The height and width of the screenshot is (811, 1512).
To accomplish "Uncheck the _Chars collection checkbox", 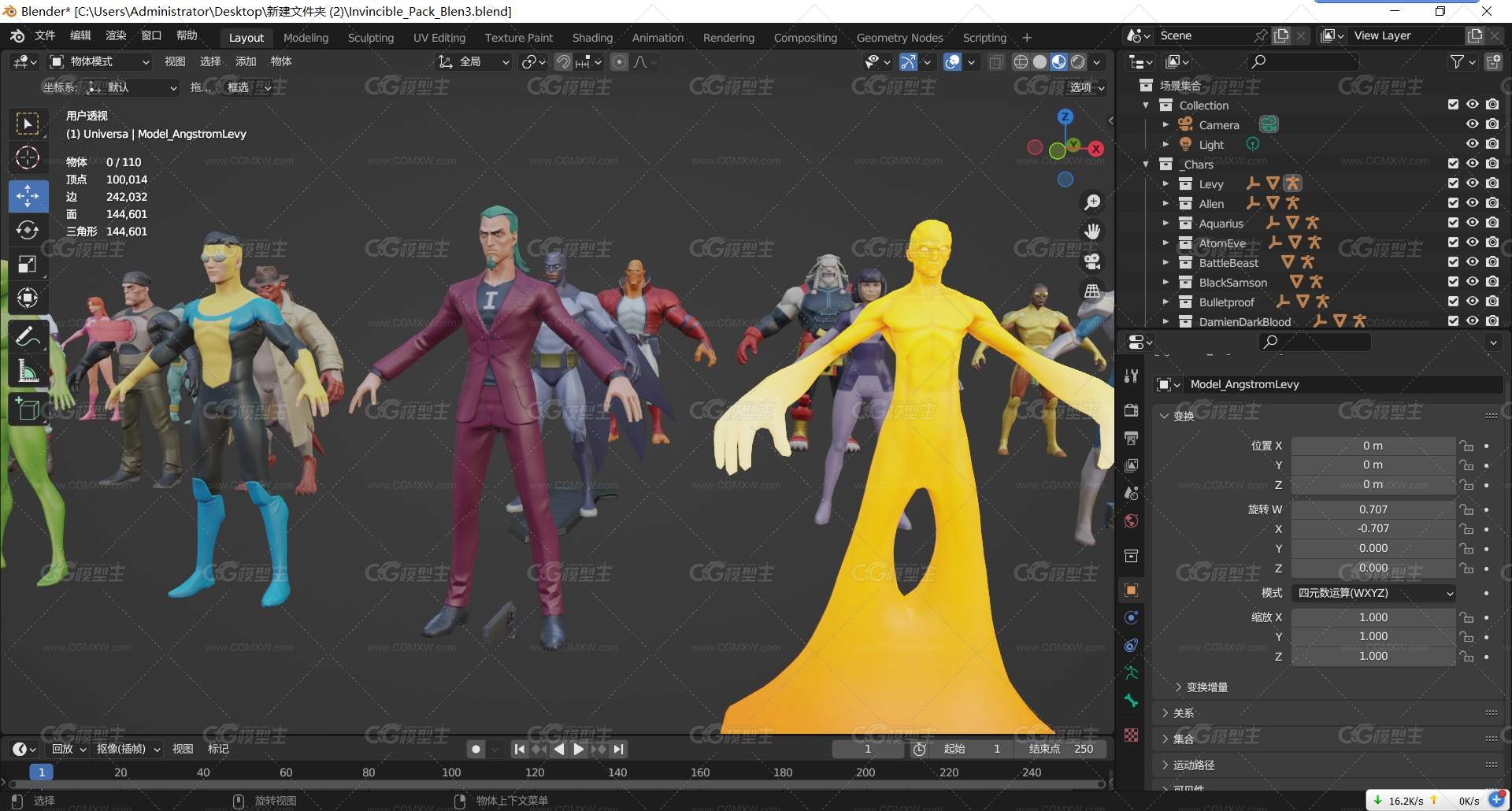I will coord(1453,164).
